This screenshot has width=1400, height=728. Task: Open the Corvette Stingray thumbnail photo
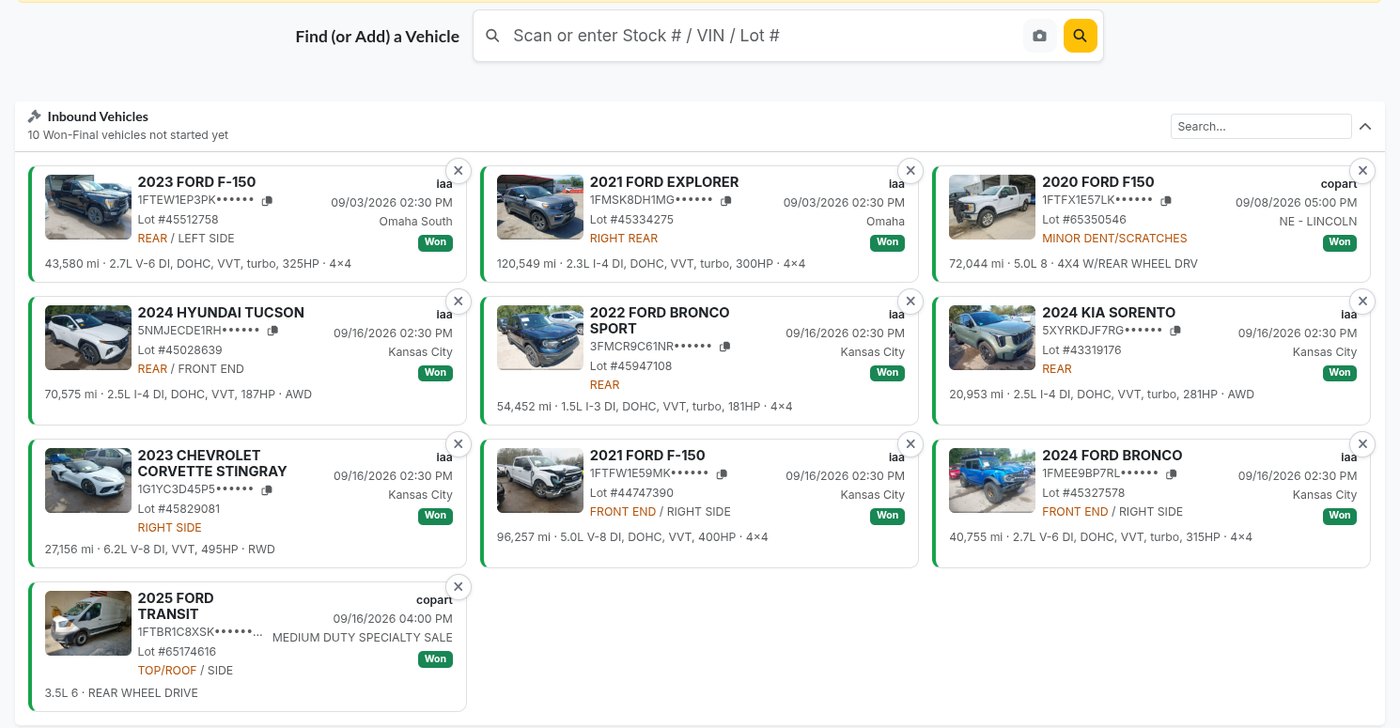point(88,481)
